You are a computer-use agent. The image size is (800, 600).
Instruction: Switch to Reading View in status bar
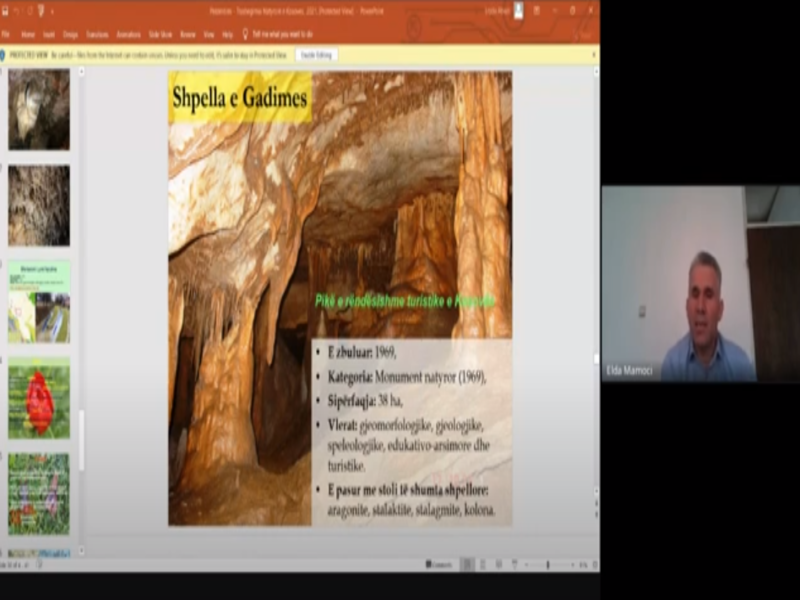498,565
